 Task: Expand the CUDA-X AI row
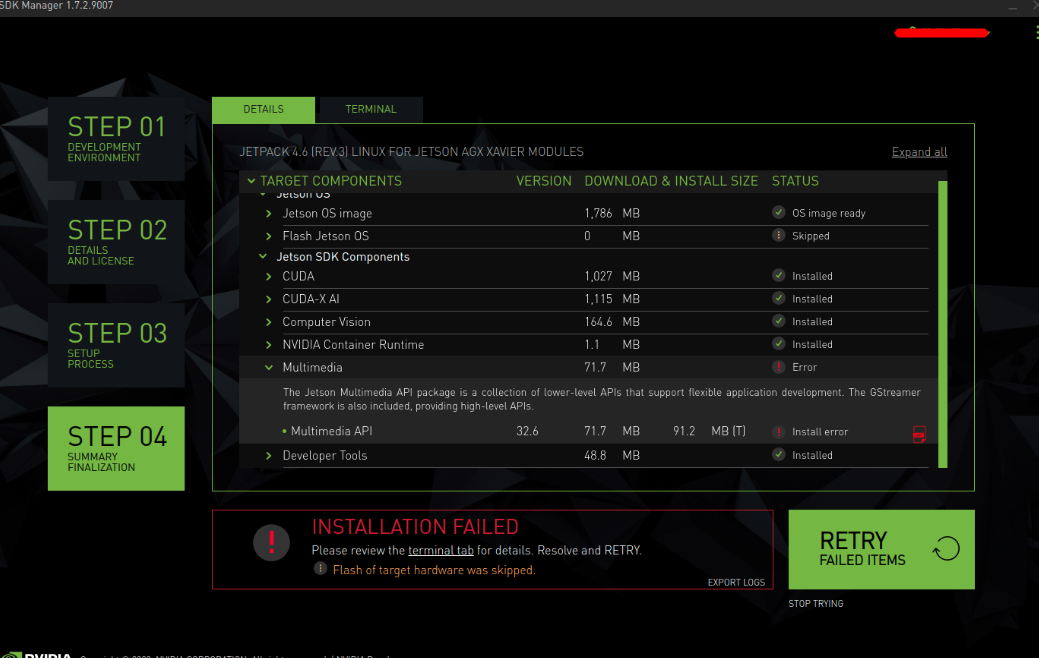pos(268,299)
